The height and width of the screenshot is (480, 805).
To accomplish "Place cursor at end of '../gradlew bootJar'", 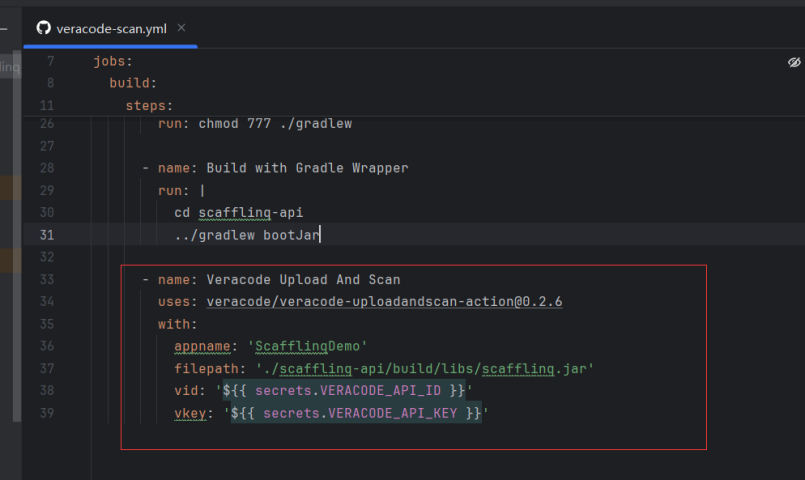I will click(320, 235).
